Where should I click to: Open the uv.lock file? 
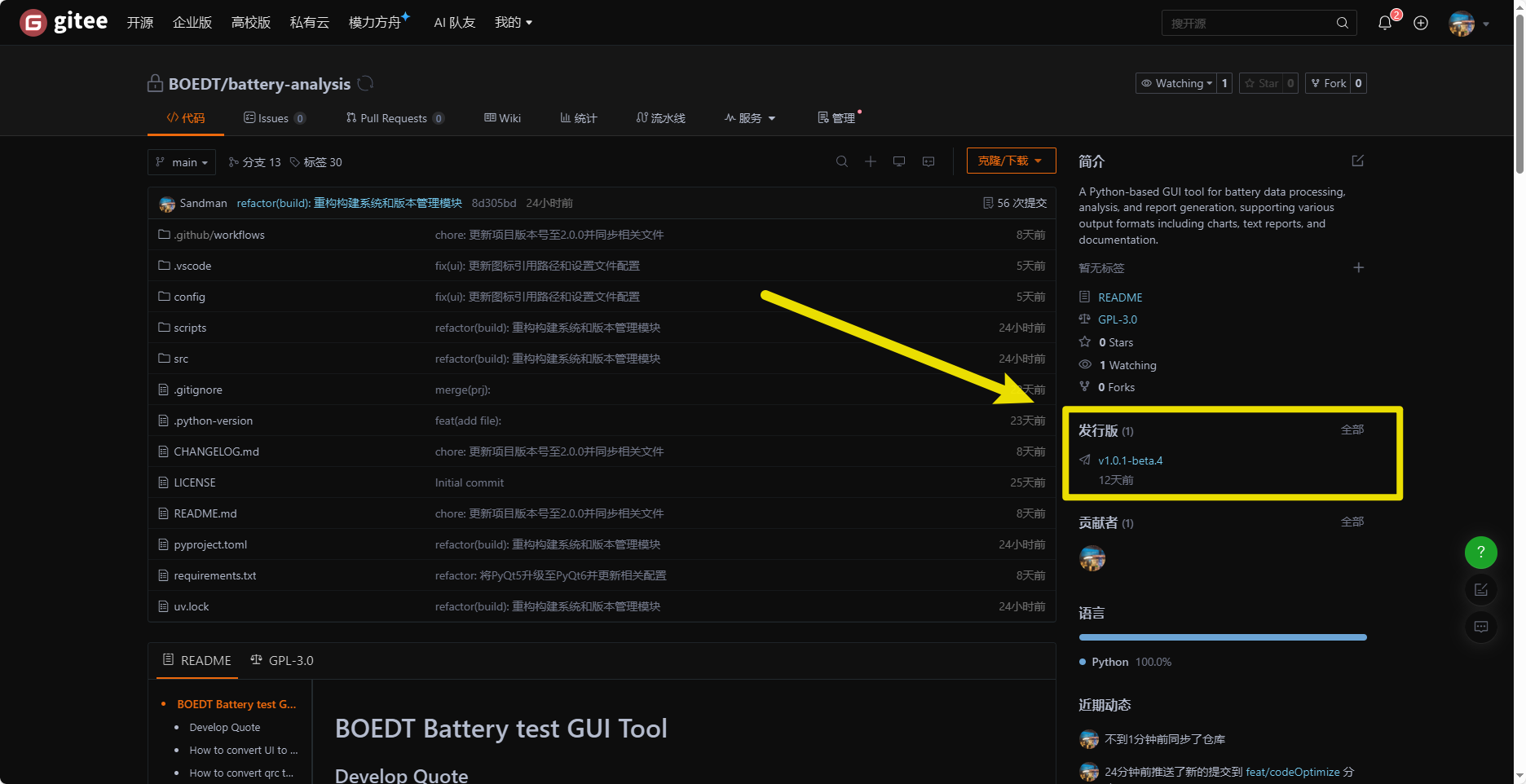click(192, 606)
